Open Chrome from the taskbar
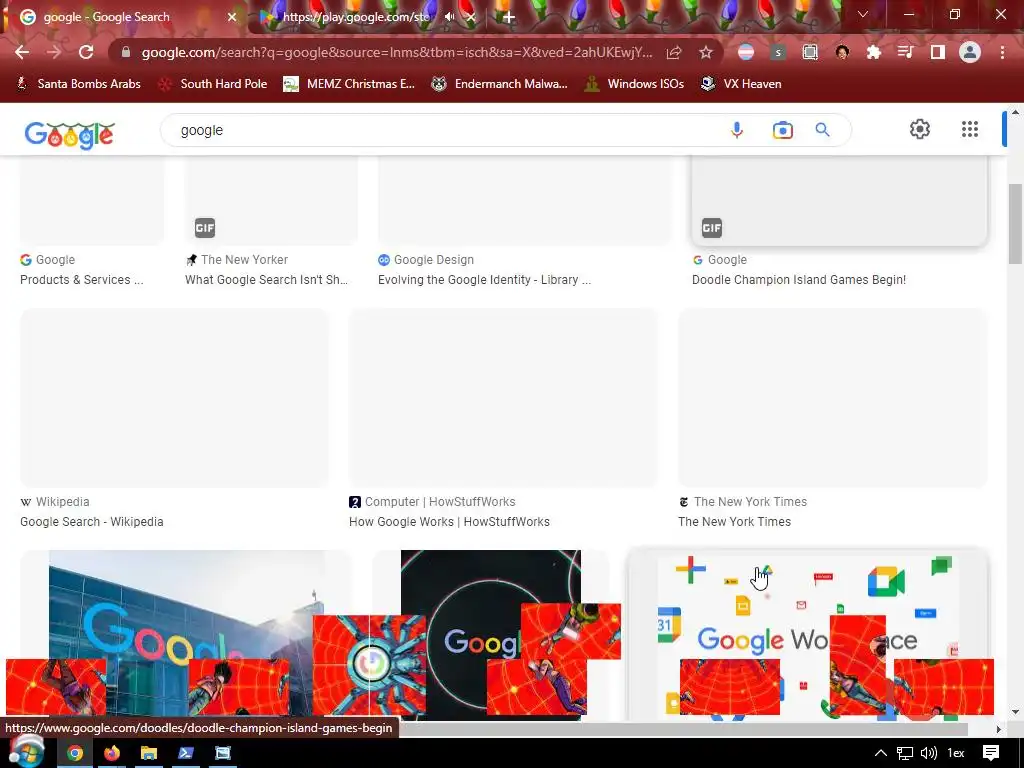This screenshot has height=768, width=1024. [x=75, y=754]
